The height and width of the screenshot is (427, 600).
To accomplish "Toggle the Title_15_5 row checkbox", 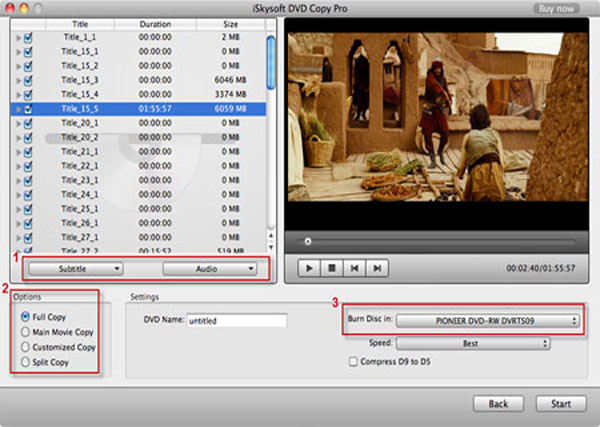I will [28, 109].
